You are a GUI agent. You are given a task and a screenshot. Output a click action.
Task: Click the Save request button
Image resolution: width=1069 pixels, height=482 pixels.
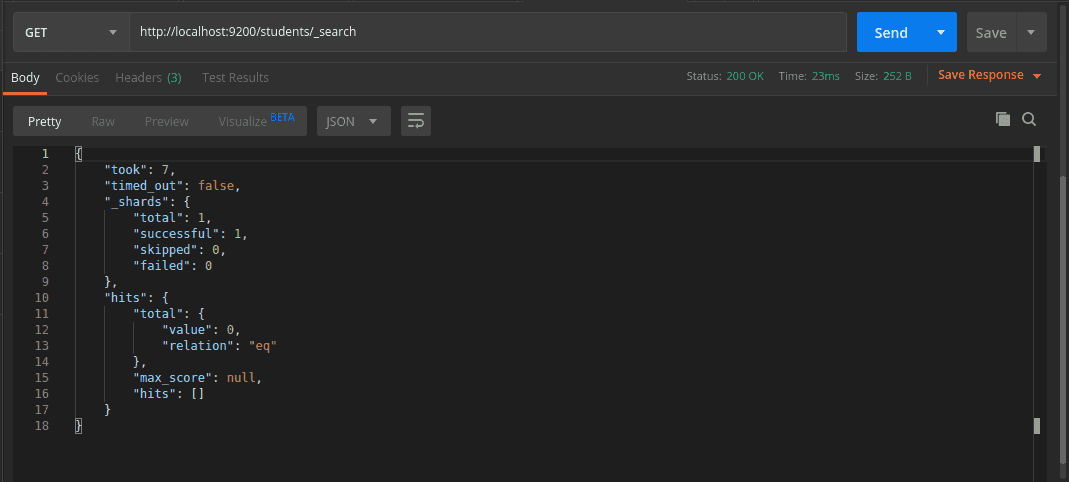(990, 32)
